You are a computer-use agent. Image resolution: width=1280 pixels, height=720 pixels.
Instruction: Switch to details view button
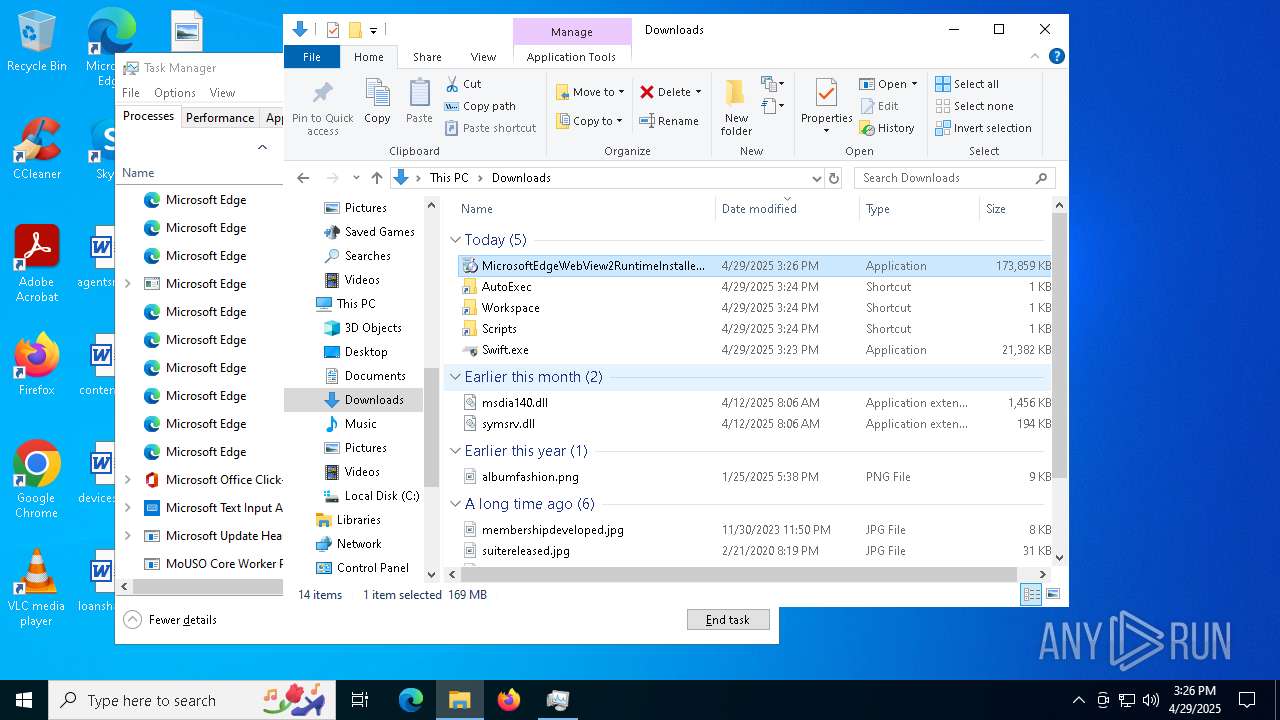(x=1031, y=594)
